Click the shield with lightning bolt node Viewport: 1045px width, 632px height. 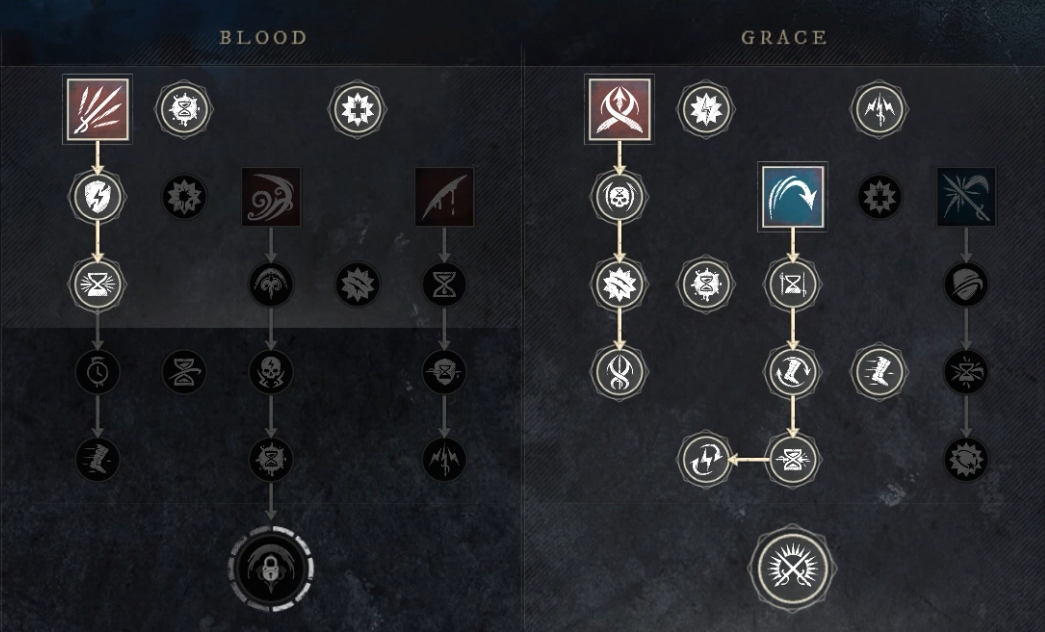point(97,197)
